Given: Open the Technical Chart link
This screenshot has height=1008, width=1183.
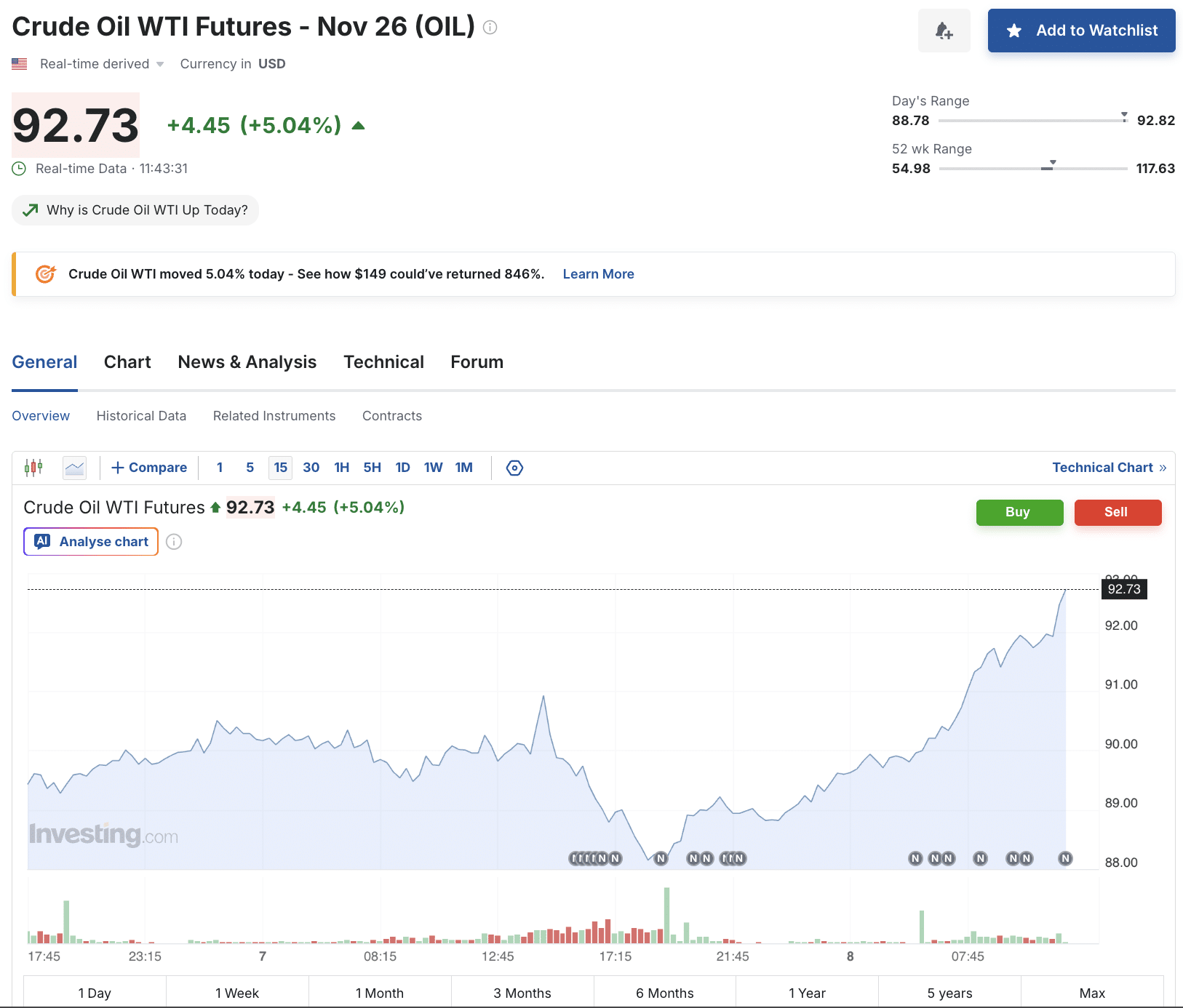Looking at the screenshot, I should point(1110,468).
